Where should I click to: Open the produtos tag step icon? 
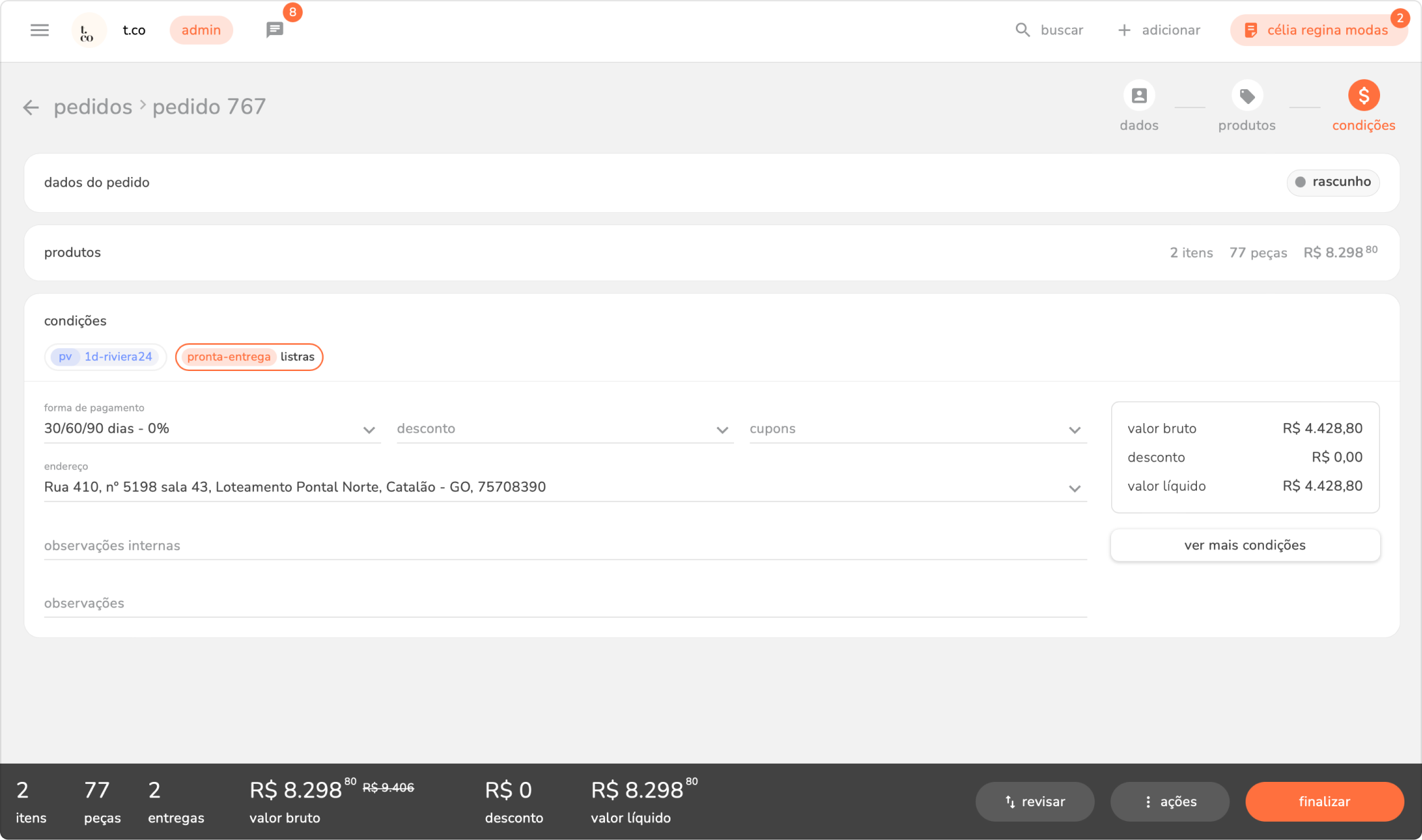point(1246,96)
